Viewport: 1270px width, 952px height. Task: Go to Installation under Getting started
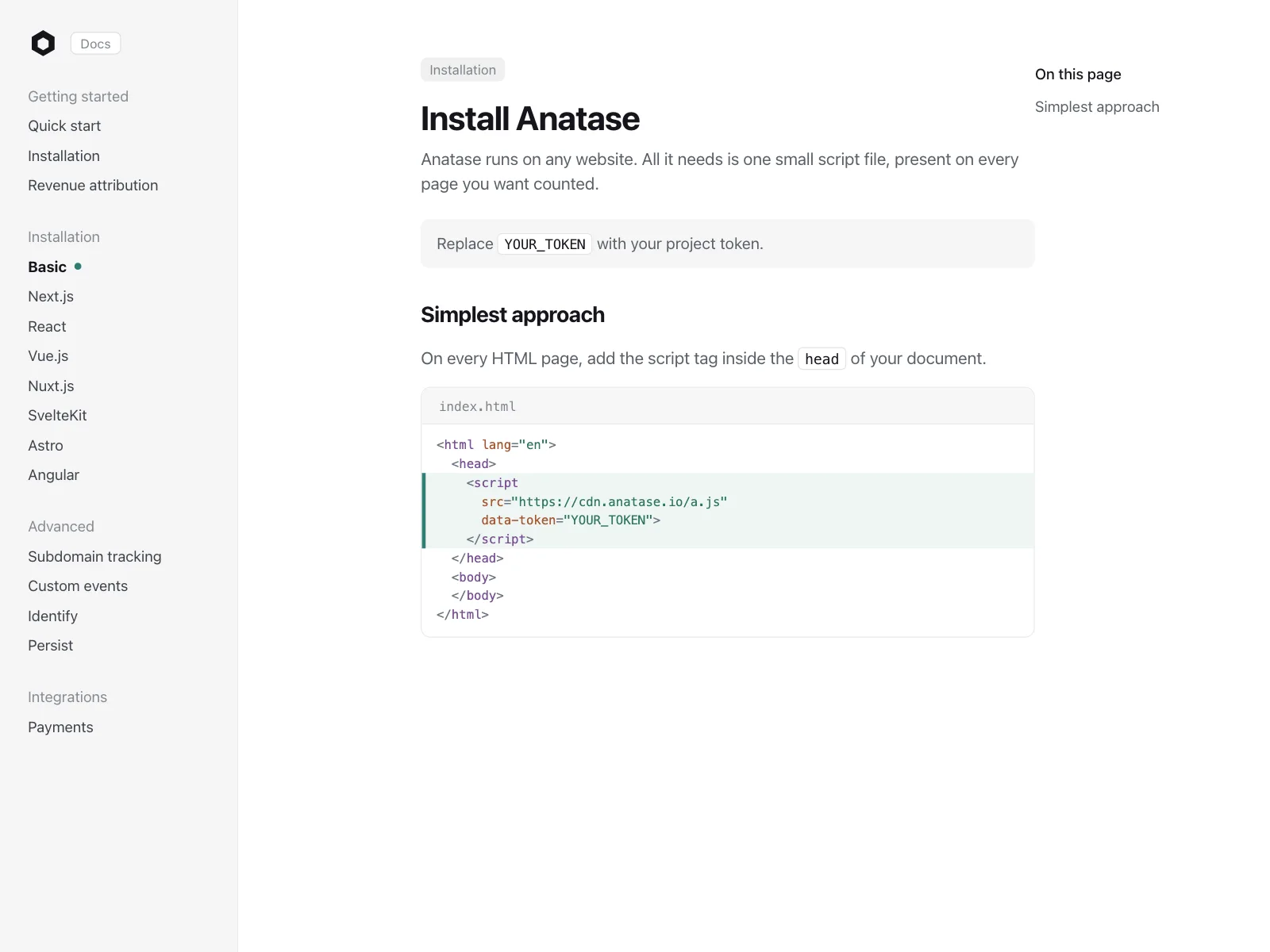point(63,156)
